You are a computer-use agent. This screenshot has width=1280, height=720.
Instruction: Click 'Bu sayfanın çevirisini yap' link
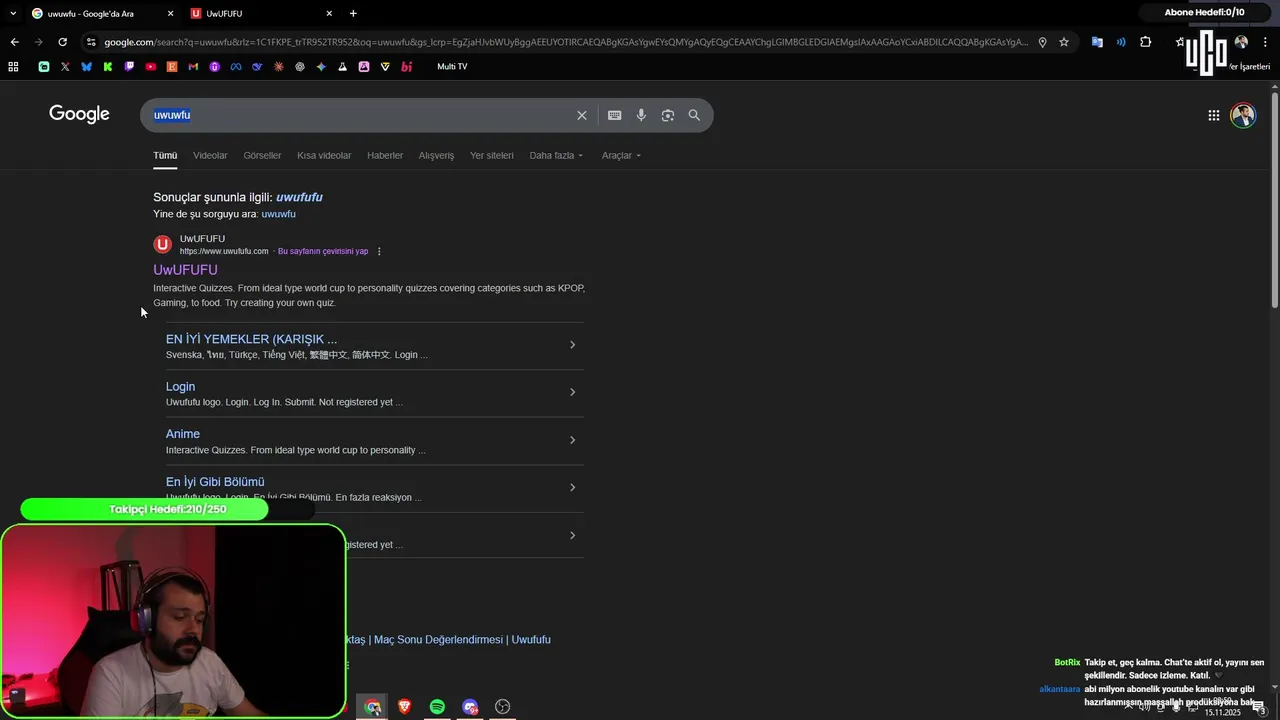tap(323, 251)
